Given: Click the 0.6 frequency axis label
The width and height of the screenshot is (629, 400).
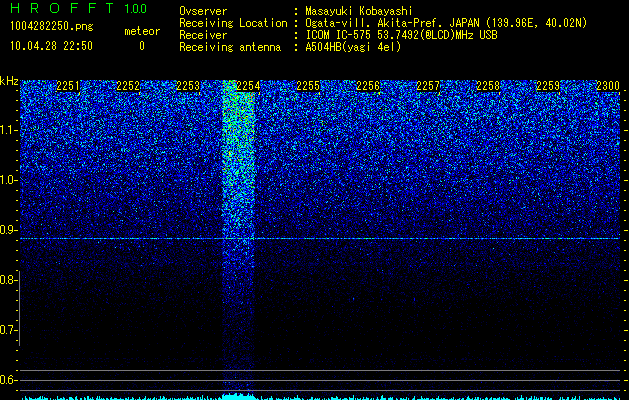Looking at the screenshot, I should coord(8,380).
